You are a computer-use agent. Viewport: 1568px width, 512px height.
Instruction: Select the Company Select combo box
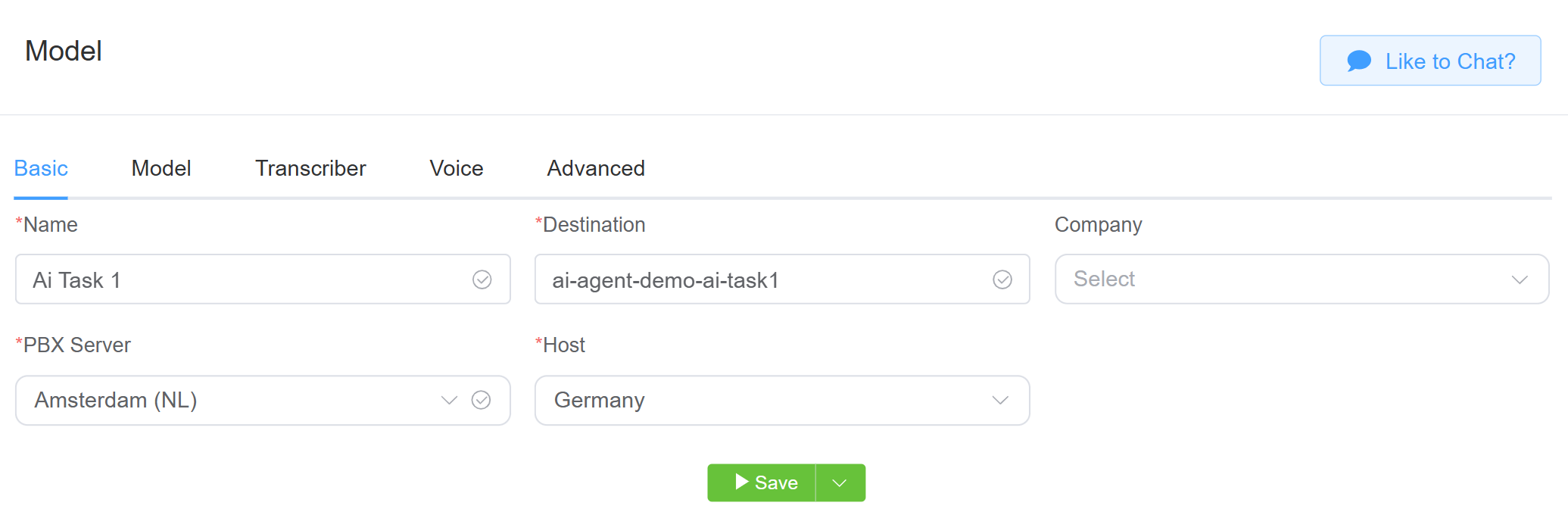click(1280, 279)
